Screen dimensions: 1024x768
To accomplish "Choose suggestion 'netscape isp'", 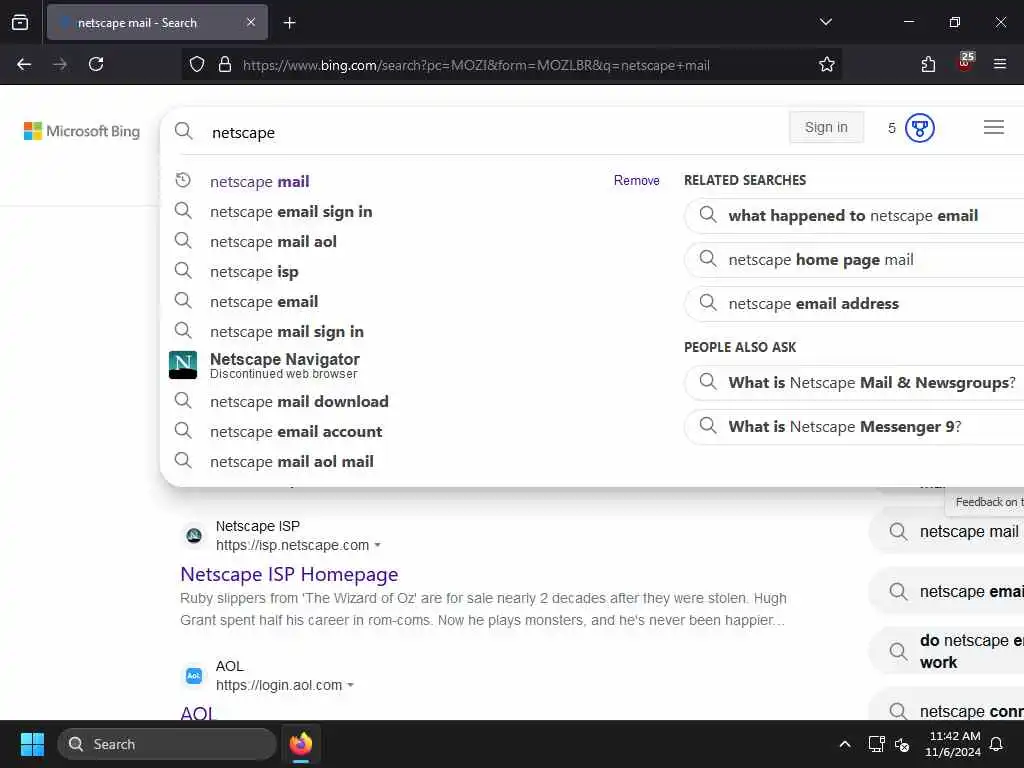I will click(254, 272).
